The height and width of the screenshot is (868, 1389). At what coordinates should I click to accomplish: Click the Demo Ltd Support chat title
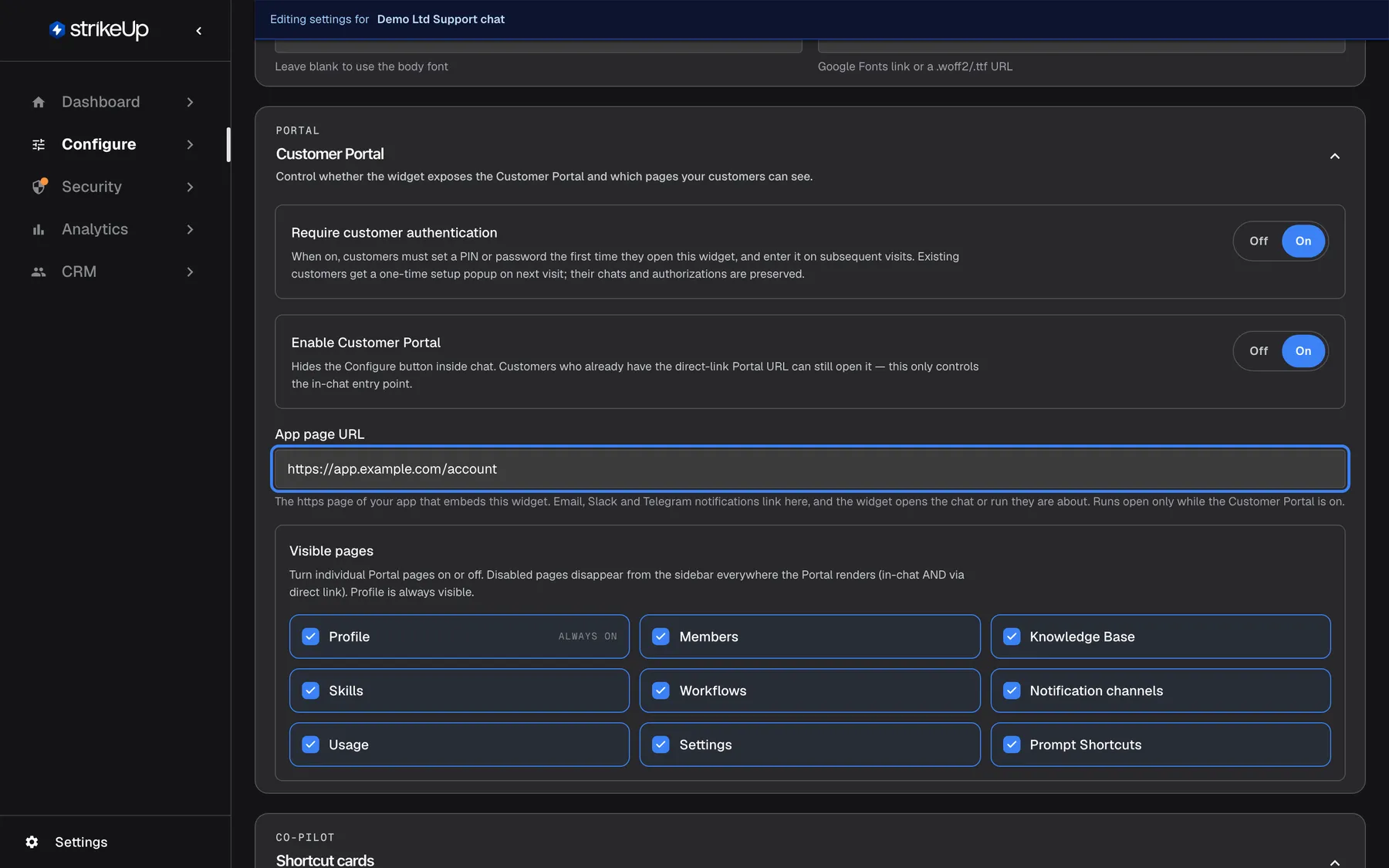[441, 19]
